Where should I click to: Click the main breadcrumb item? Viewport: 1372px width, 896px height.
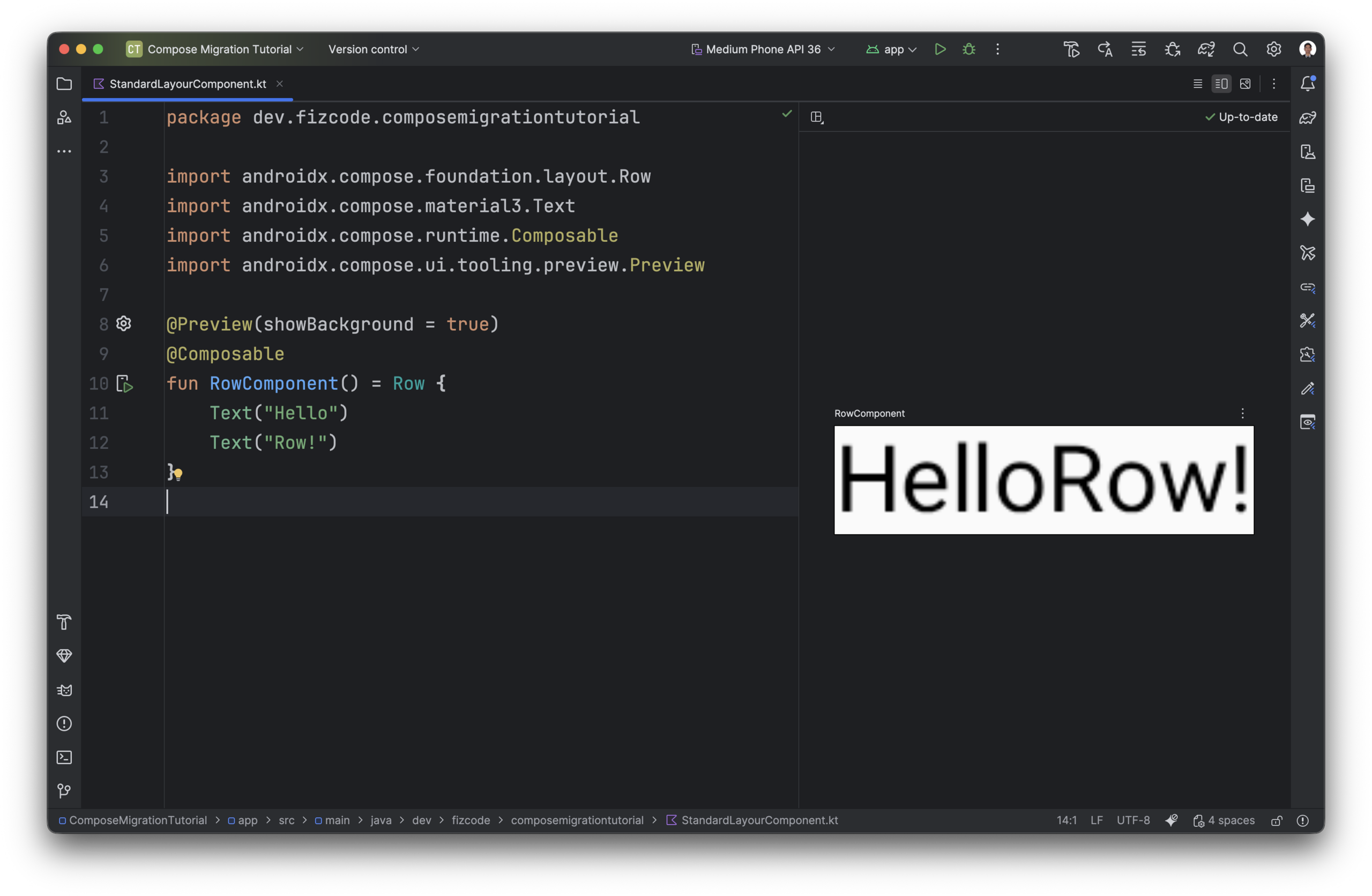pyautogui.click(x=332, y=820)
